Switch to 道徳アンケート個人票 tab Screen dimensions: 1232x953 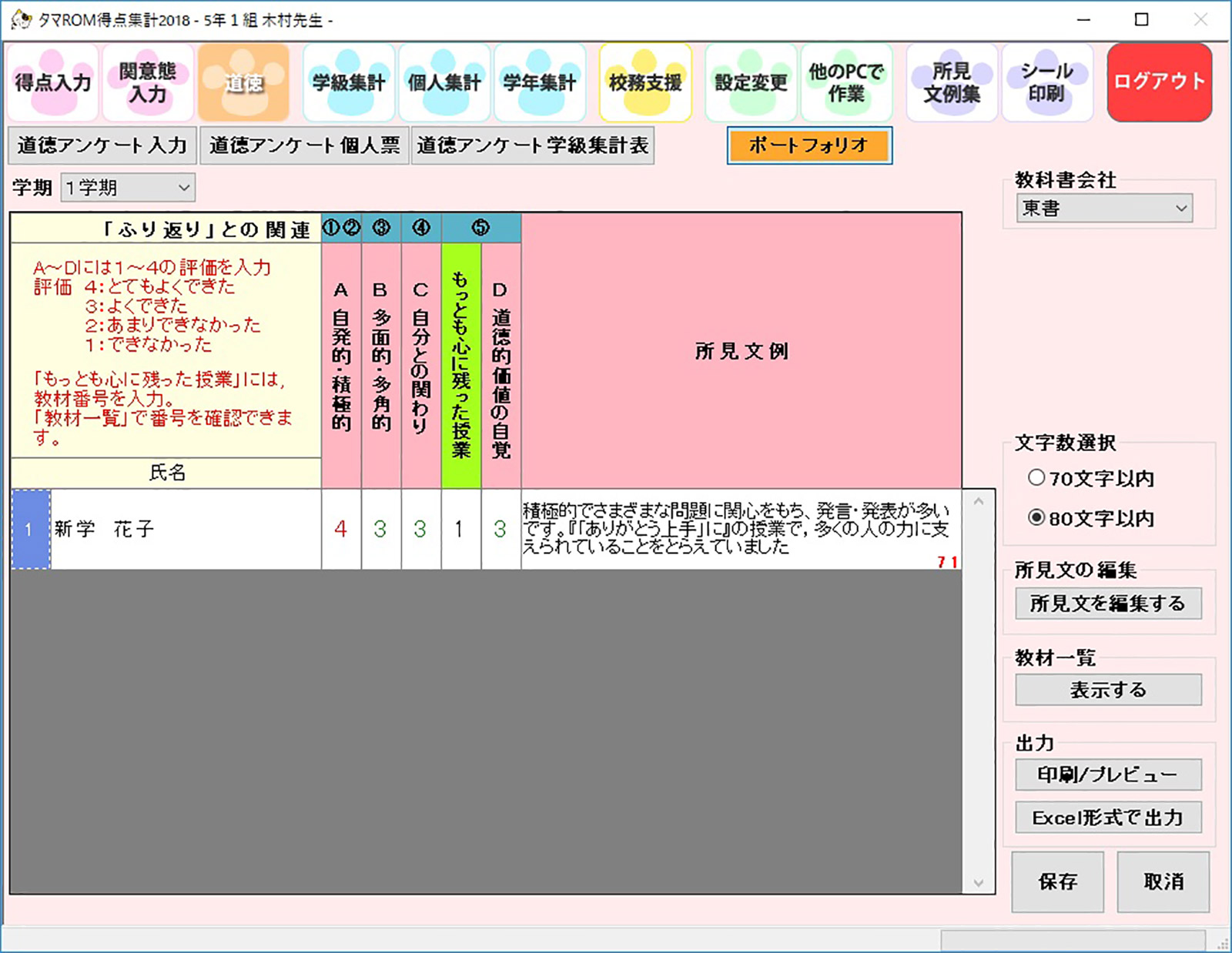(304, 145)
